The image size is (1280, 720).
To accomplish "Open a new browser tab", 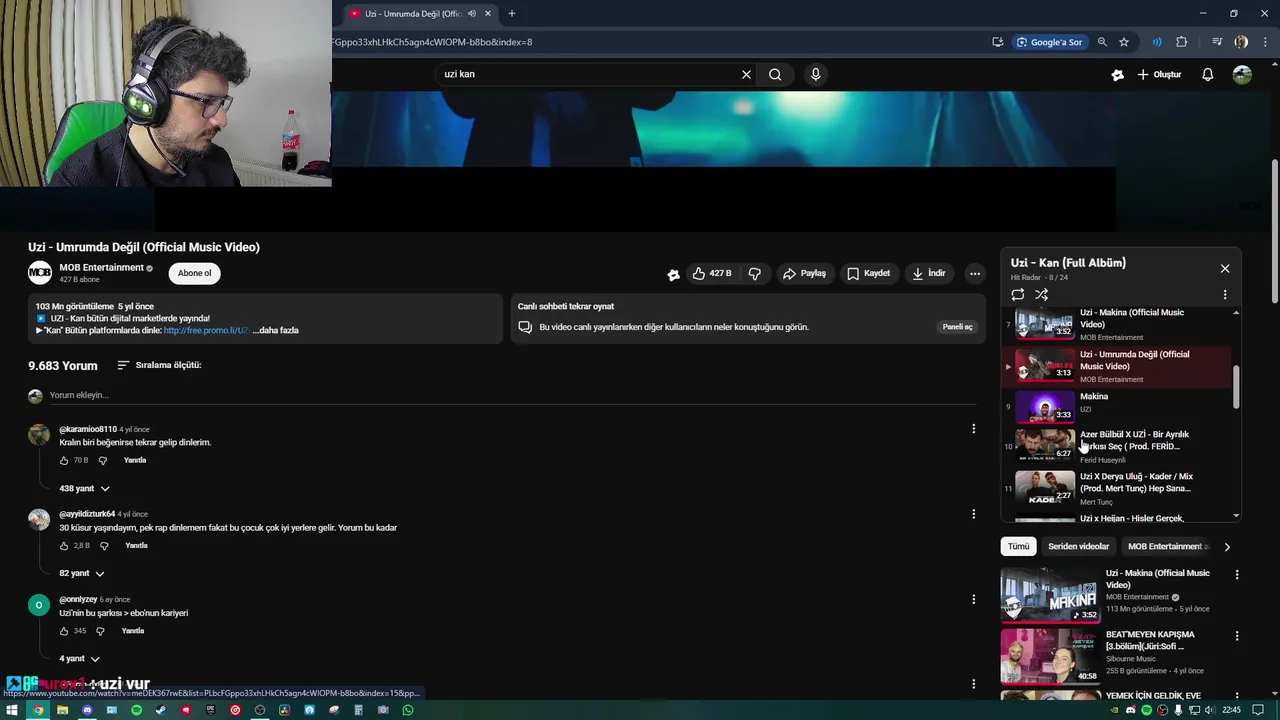I will [512, 14].
